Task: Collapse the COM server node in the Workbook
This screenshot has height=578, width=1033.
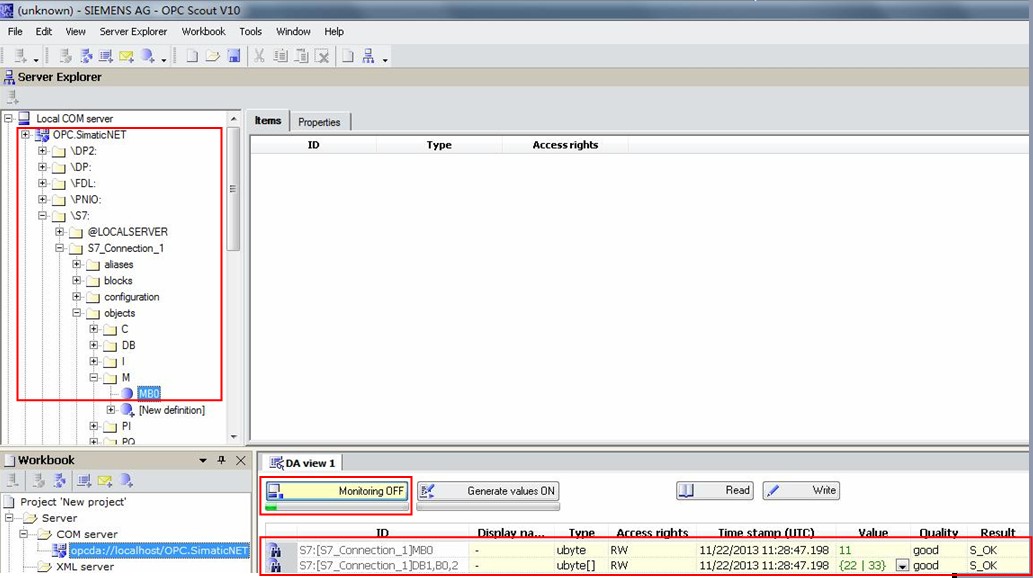Action: 23,534
